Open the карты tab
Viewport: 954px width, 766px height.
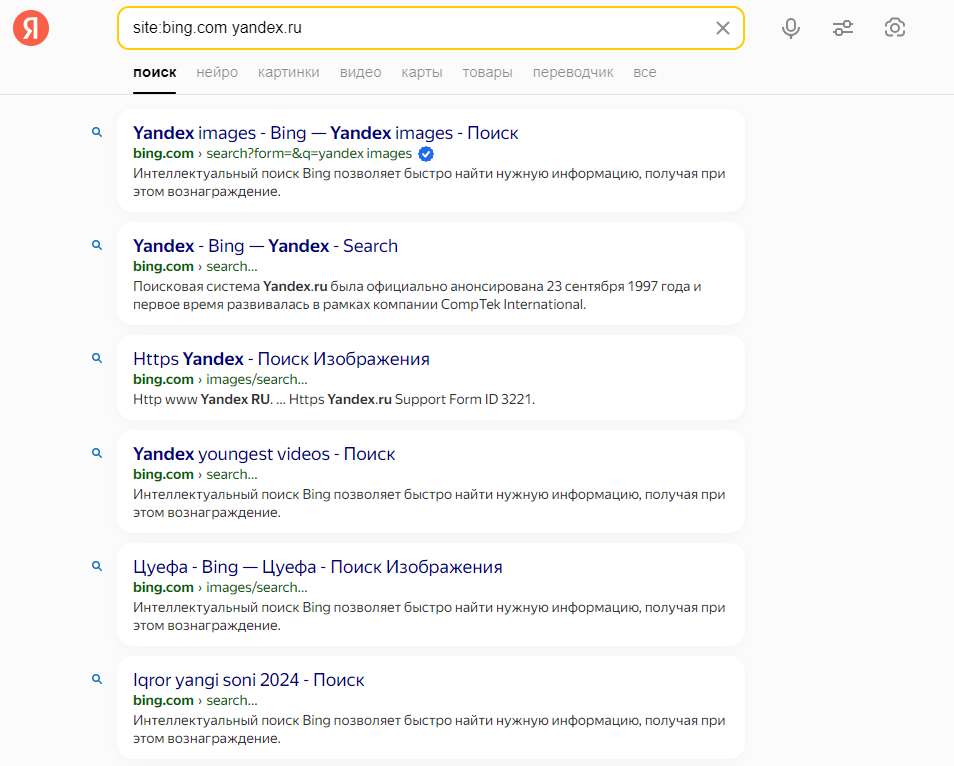(x=422, y=72)
